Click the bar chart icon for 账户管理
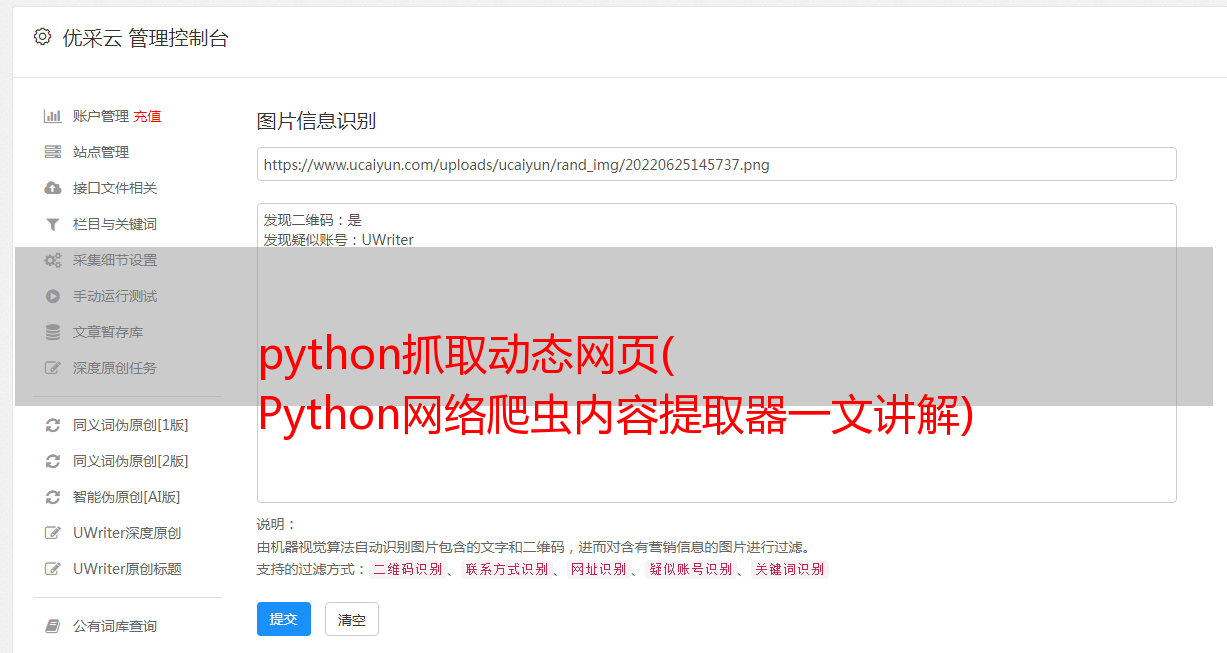Screen dimensions: 1227x653 53,116
